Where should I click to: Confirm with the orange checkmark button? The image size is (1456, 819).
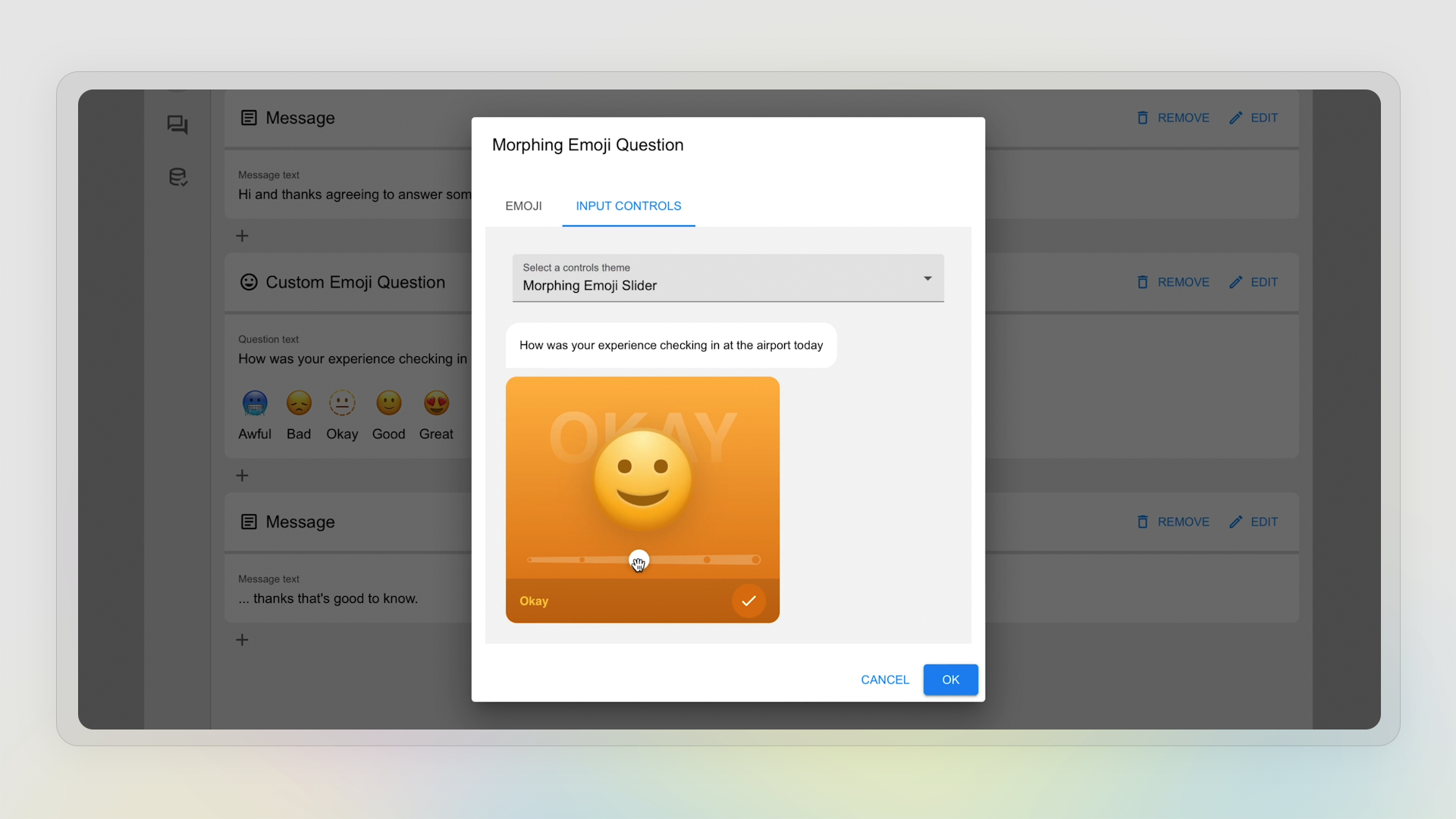748,601
